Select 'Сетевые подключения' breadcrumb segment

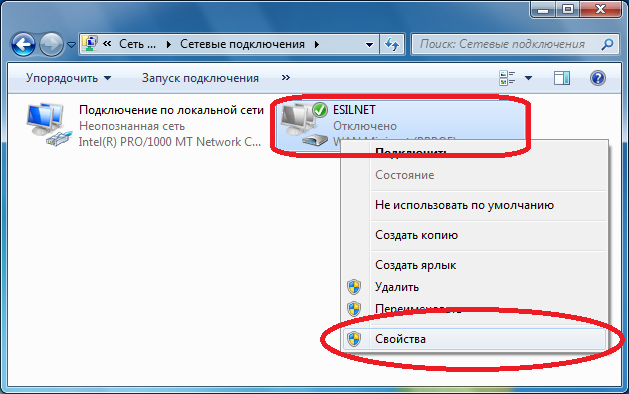pyautogui.click(x=242, y=44)
